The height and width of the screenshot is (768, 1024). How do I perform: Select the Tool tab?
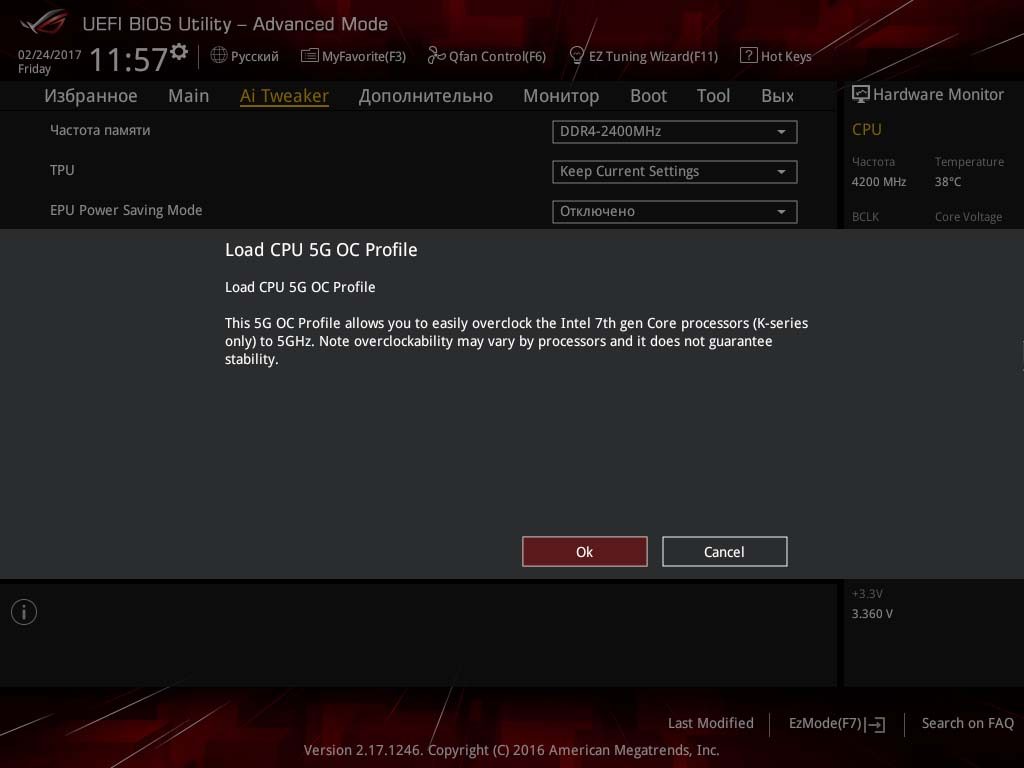(713, 96)
